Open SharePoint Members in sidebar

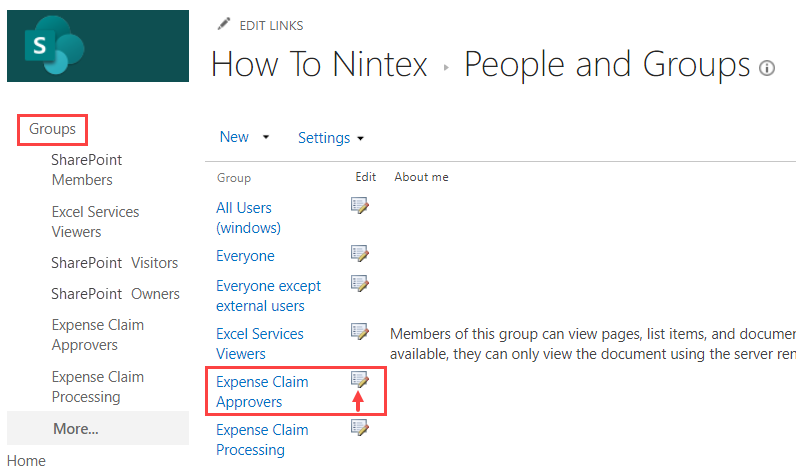(86, 170)
